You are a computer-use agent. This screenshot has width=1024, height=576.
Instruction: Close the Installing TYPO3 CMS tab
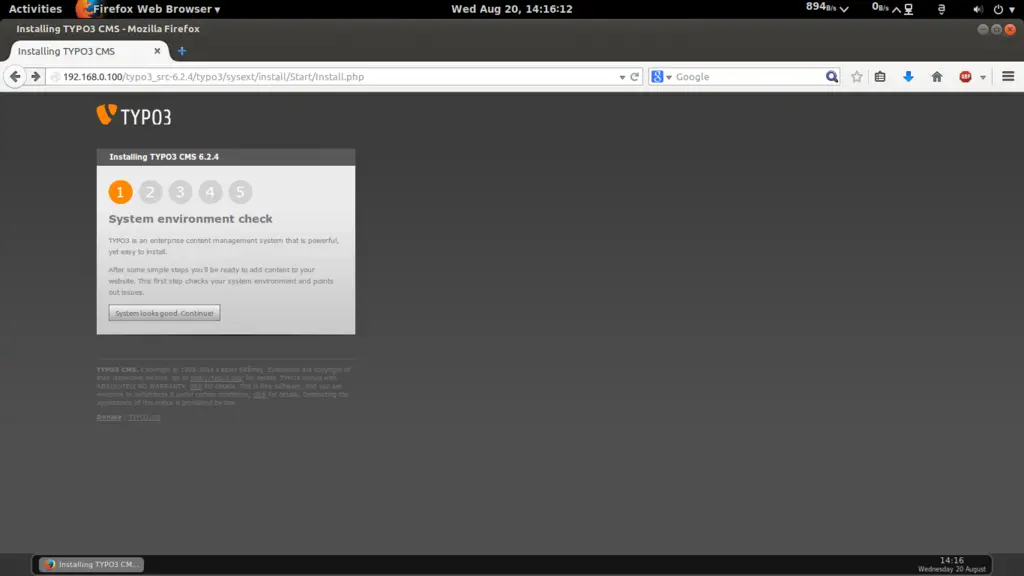click(x=157, y=51)
